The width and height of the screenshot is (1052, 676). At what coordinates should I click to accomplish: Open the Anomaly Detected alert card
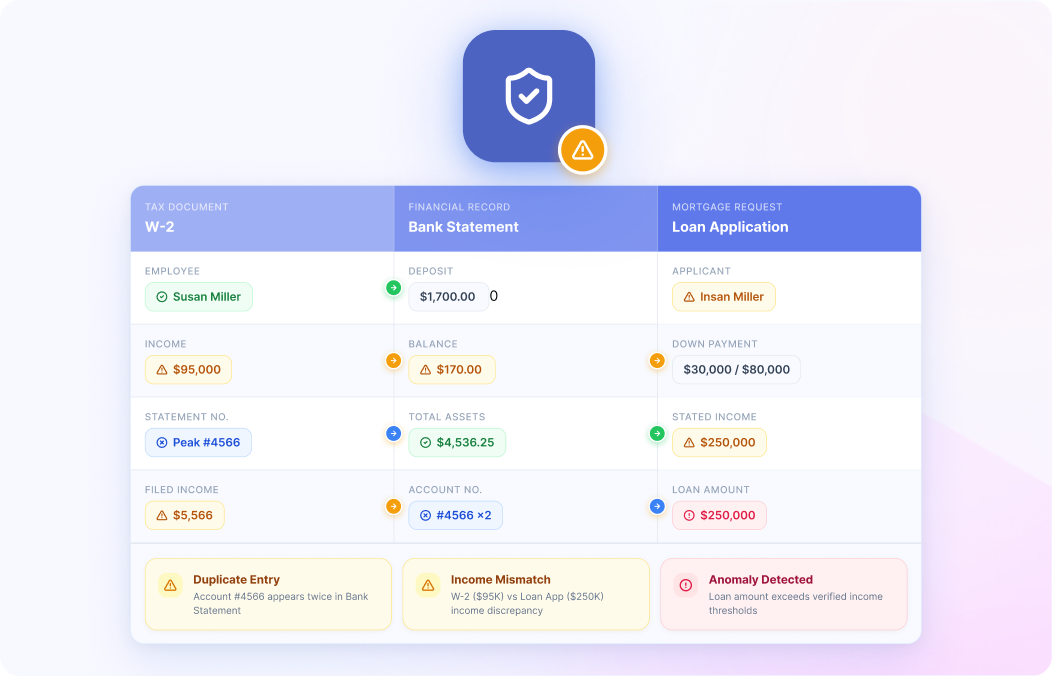pyautogui.click(x=784, y=594)
